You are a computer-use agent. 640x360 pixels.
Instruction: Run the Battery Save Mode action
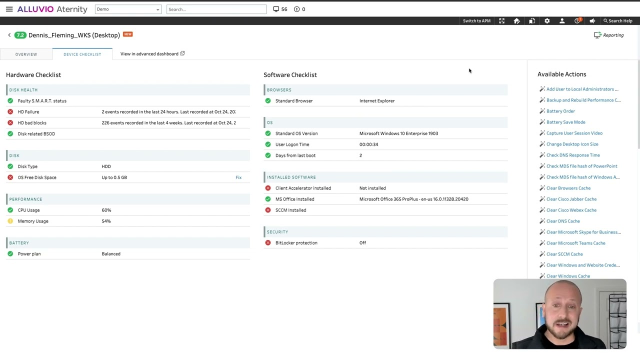[x=566, y=122]
